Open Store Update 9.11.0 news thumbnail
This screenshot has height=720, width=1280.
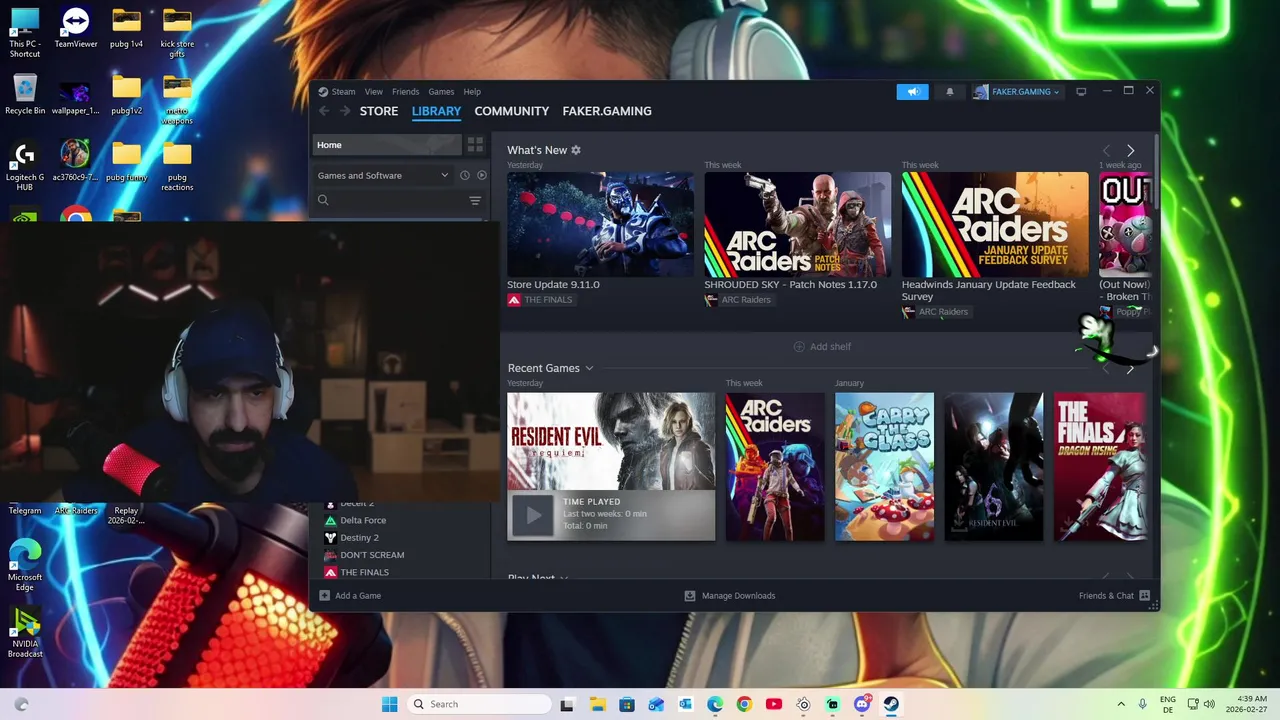(600, 225)
